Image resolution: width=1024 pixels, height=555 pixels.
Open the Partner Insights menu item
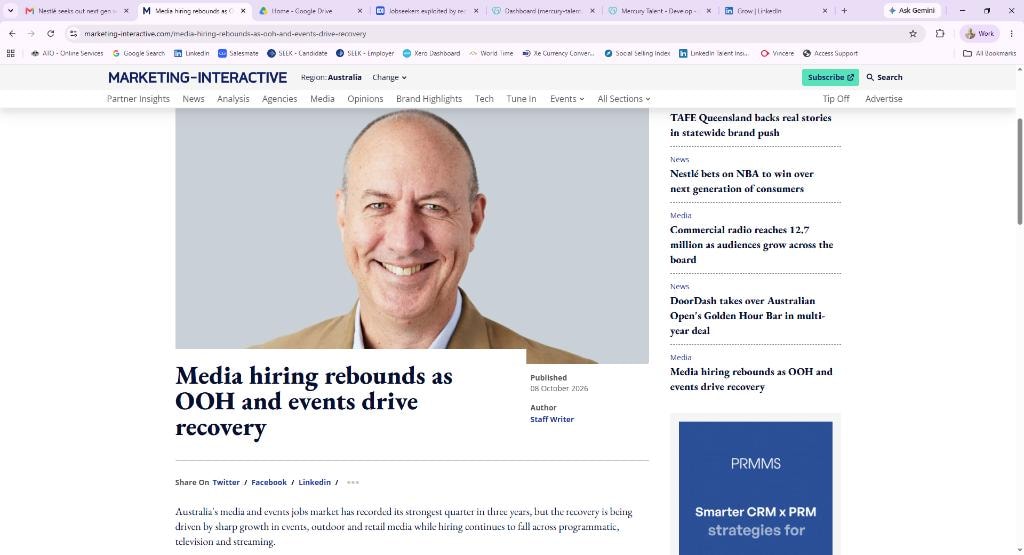coord(138,99)
